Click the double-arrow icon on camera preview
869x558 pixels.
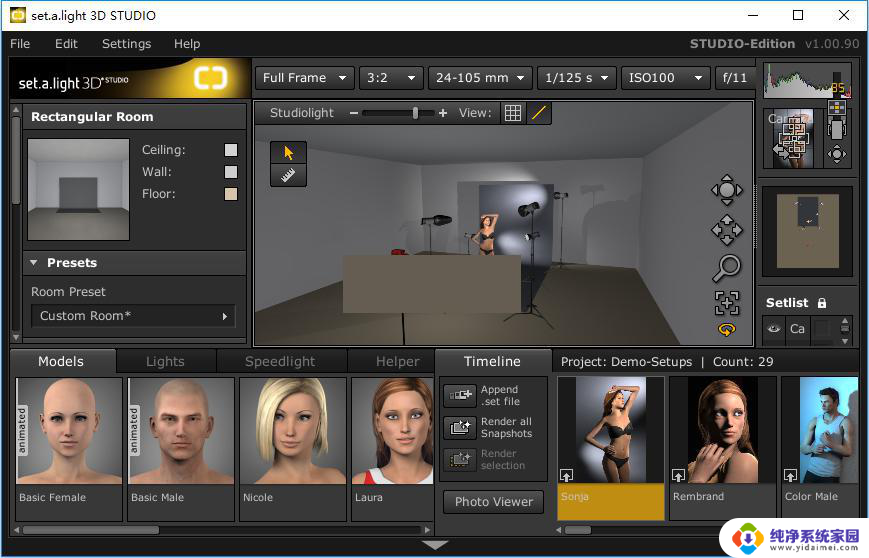click(x=781, y=151)
